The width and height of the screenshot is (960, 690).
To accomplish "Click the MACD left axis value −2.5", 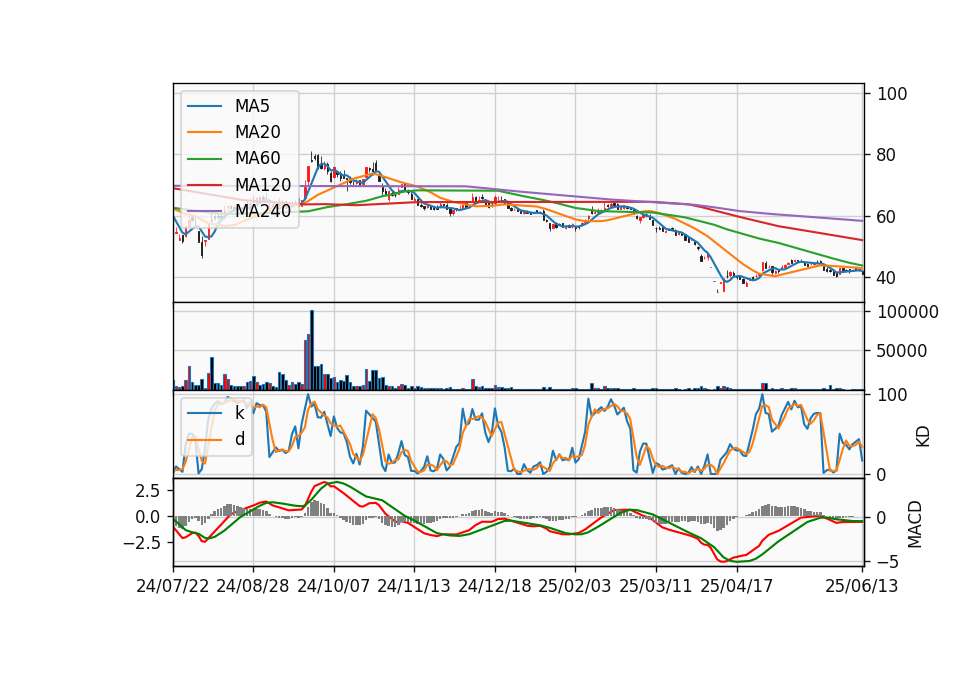I will pyautogui.click(x=141, y=543).
